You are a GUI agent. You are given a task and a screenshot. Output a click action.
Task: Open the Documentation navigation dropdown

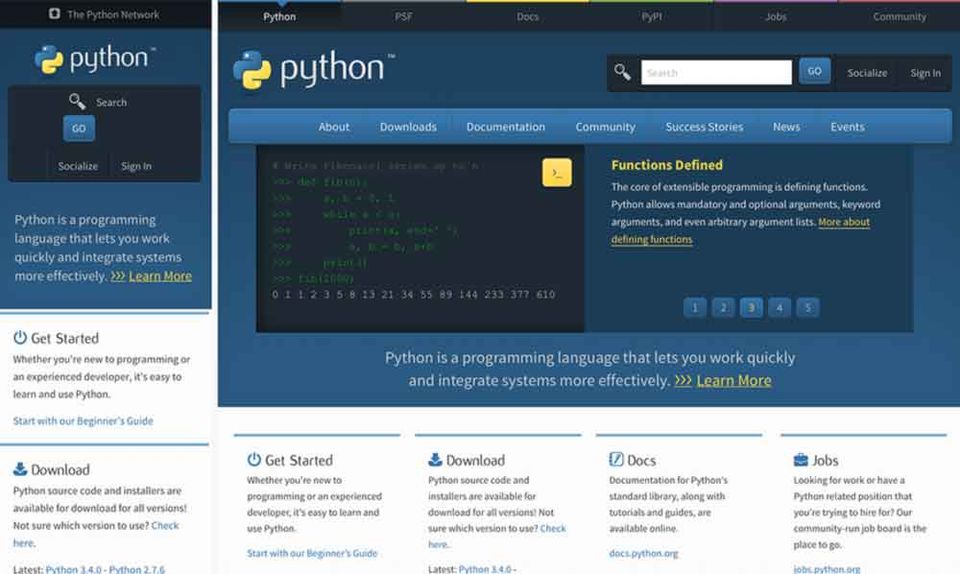click(x=505, y=127)
